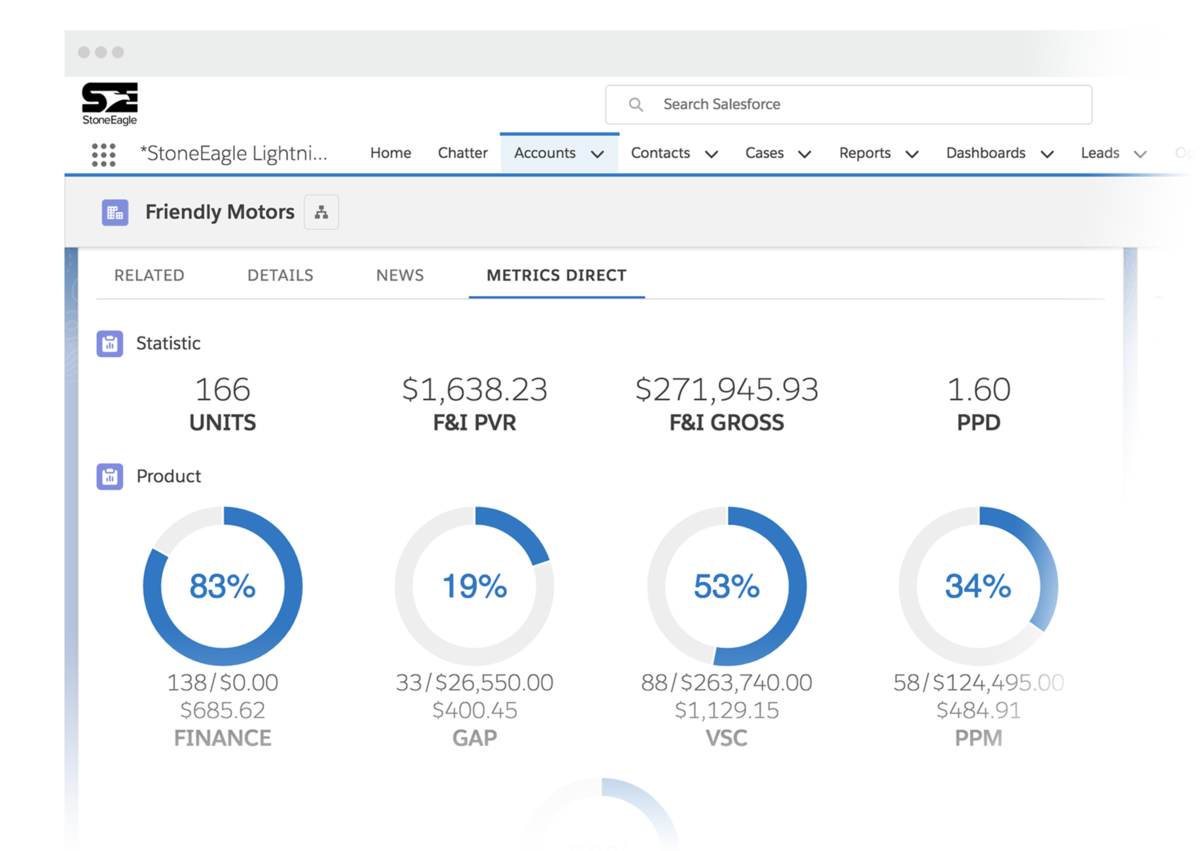The image size is (1200, 851).
Task: Click the FINANCE 83% donut chart
Action: tap(223, 586)
